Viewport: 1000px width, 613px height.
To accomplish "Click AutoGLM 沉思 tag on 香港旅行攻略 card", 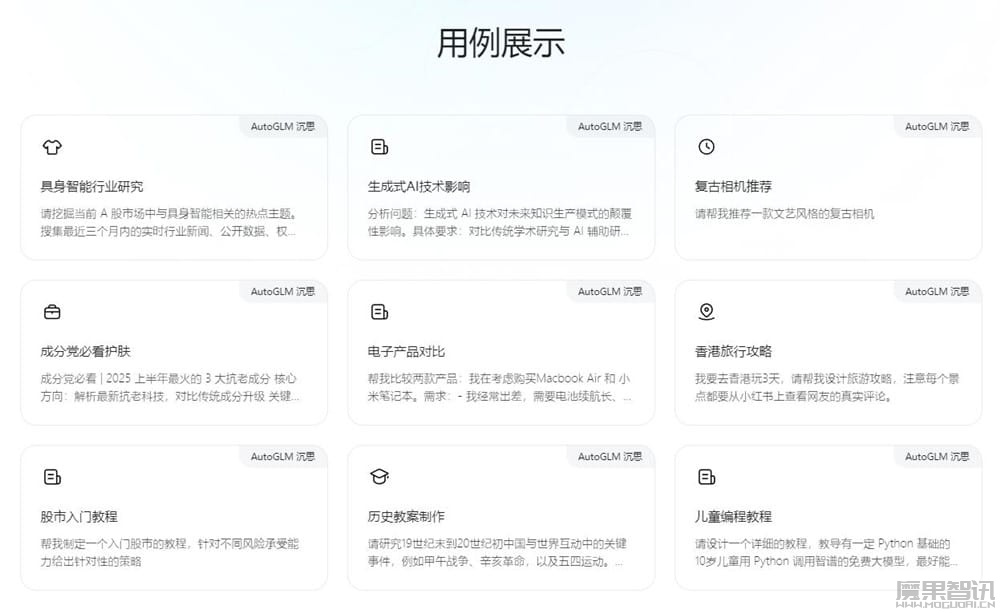I will [x=937, y=292].
